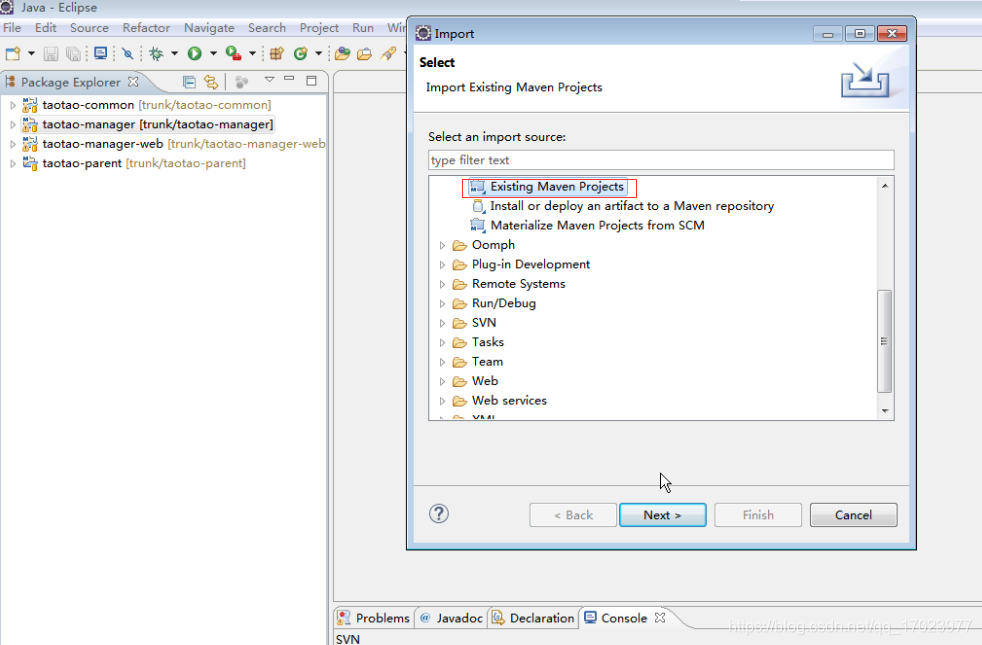Open the Run menu
982x645 pixels.
point(363,28)
